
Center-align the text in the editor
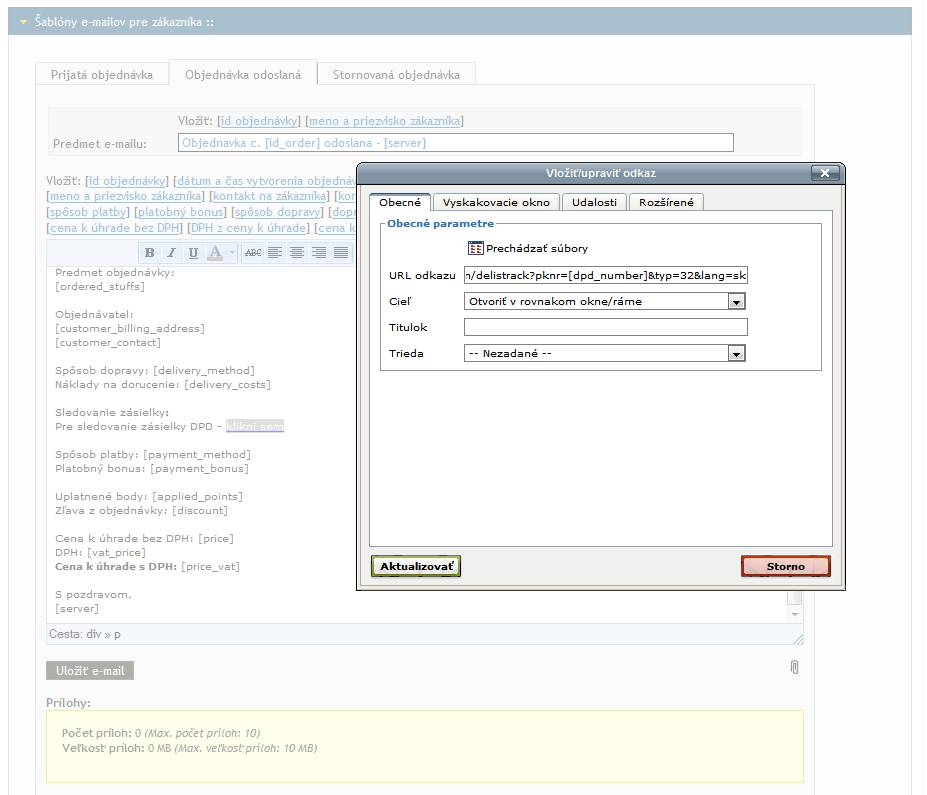pyautogui.click(x=297, y=253)
